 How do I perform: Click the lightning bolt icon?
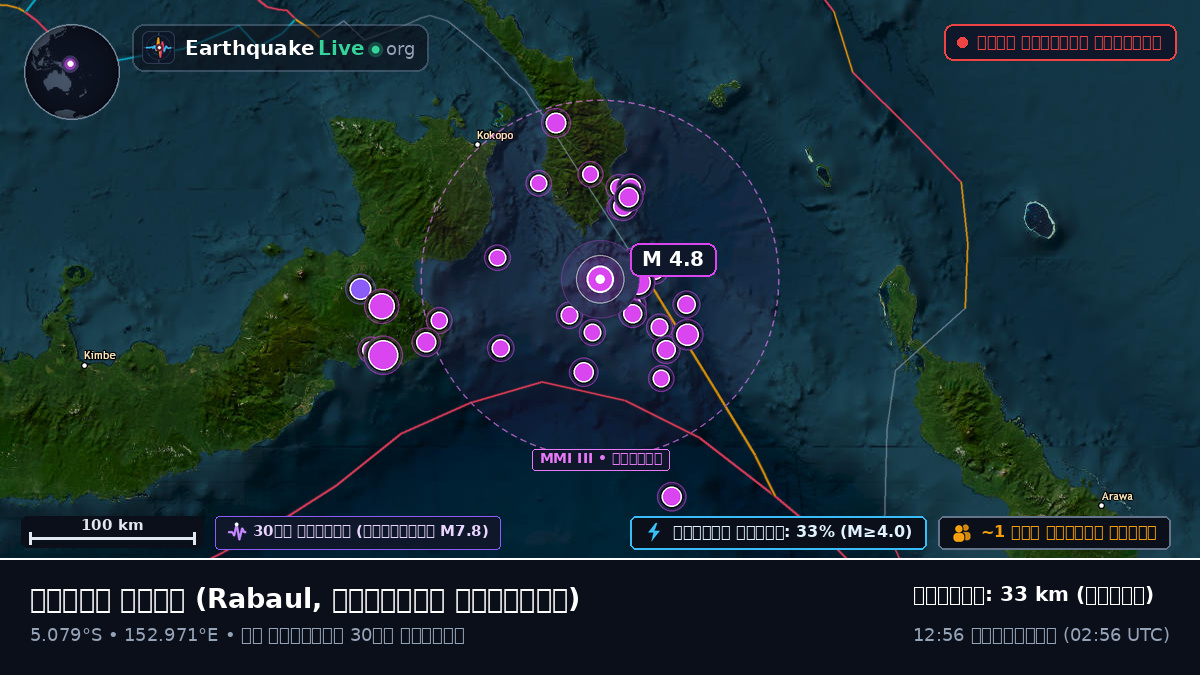coord(654,532)
